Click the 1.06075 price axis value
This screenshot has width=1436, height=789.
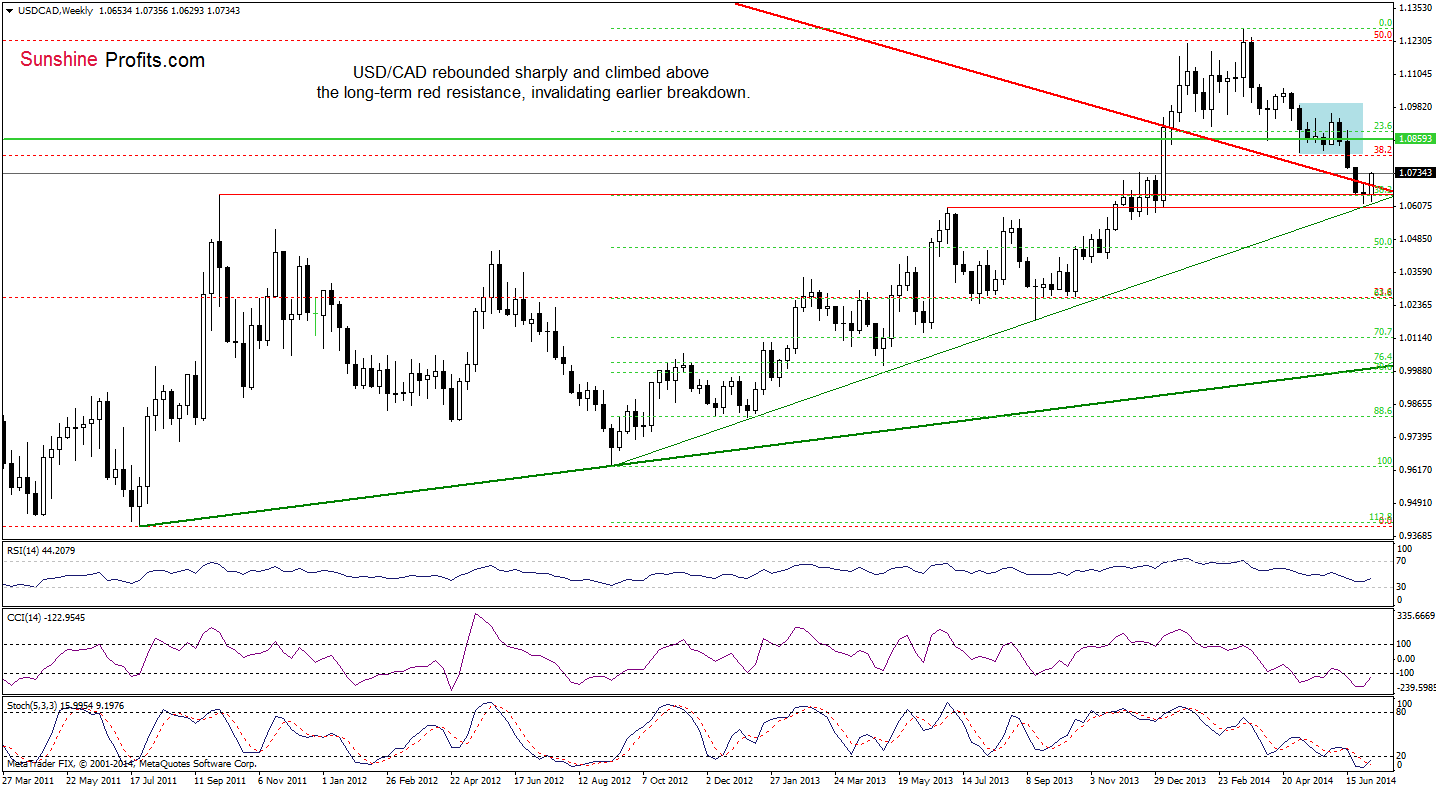pyautogui.click(x=1416, y=205)
